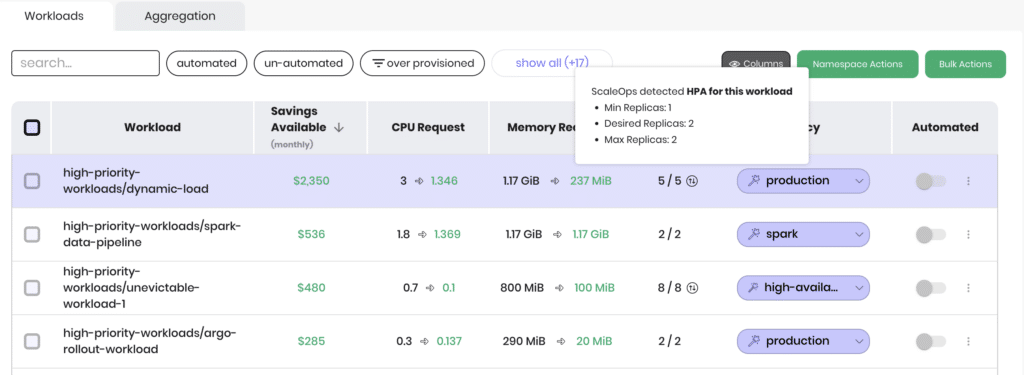Click the HPA icon beside 8 / 8 replicas
The image size is (1024, 375).
point(692,287)
